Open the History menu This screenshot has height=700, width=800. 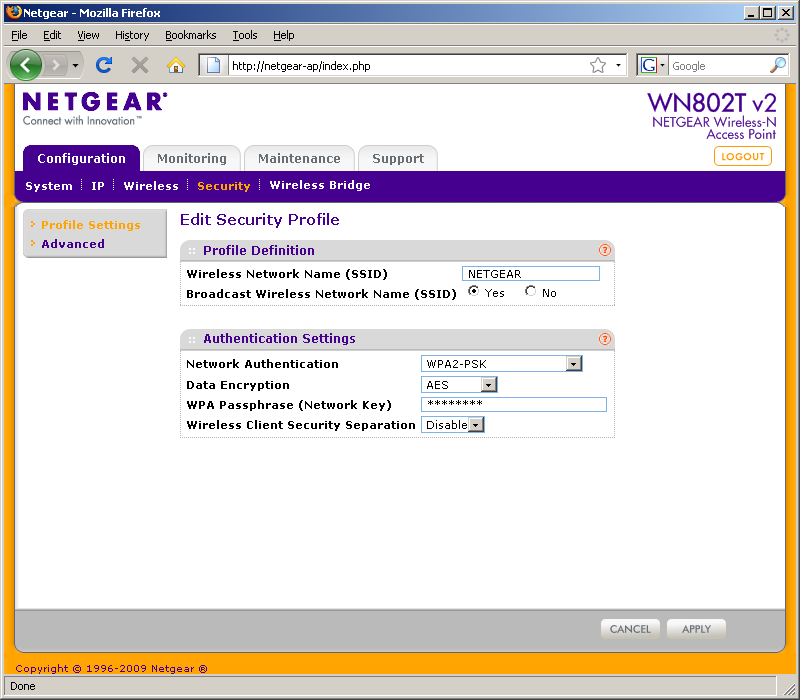click(132, 35)
